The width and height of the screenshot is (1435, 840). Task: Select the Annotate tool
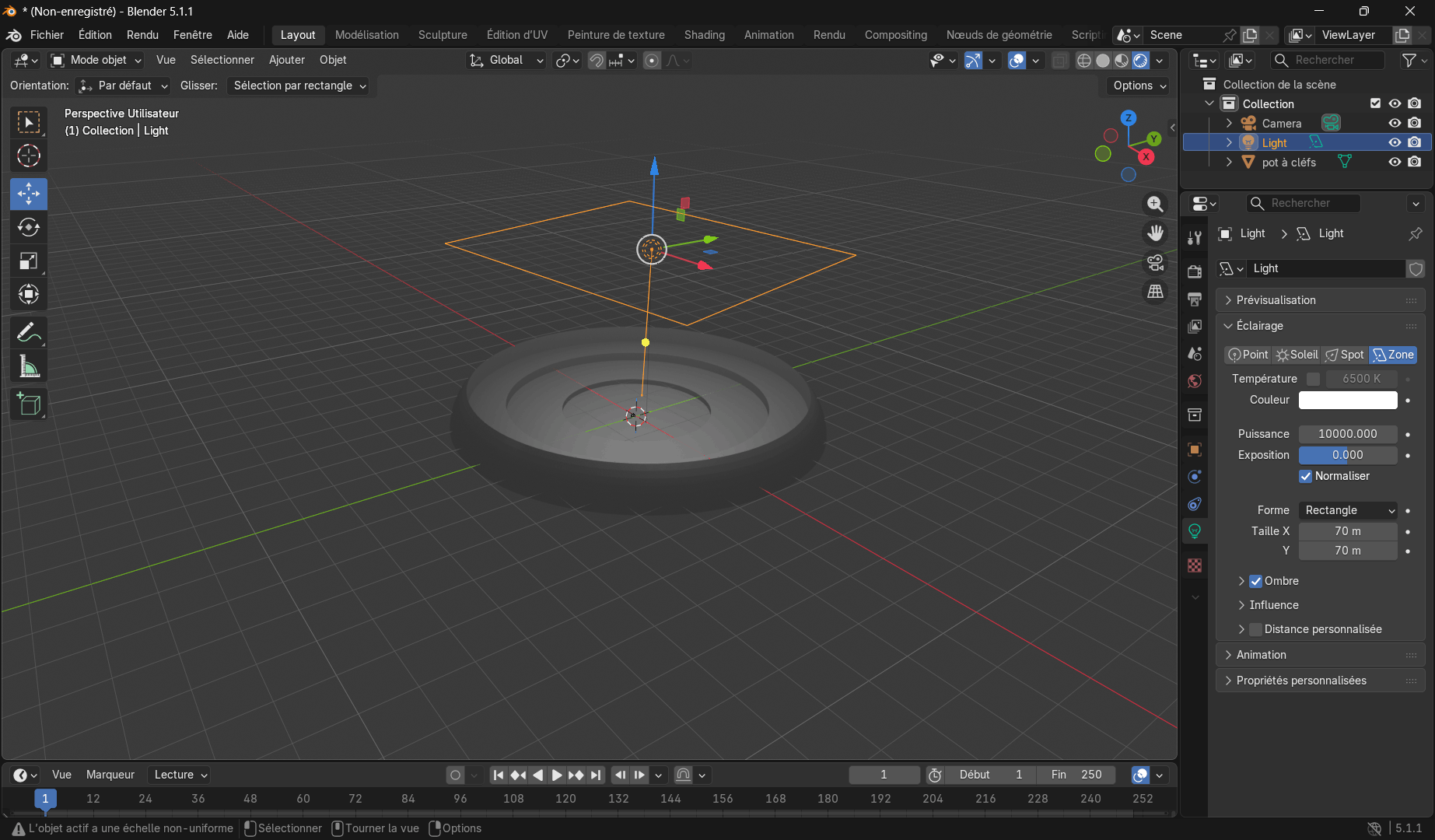(29, 333)
